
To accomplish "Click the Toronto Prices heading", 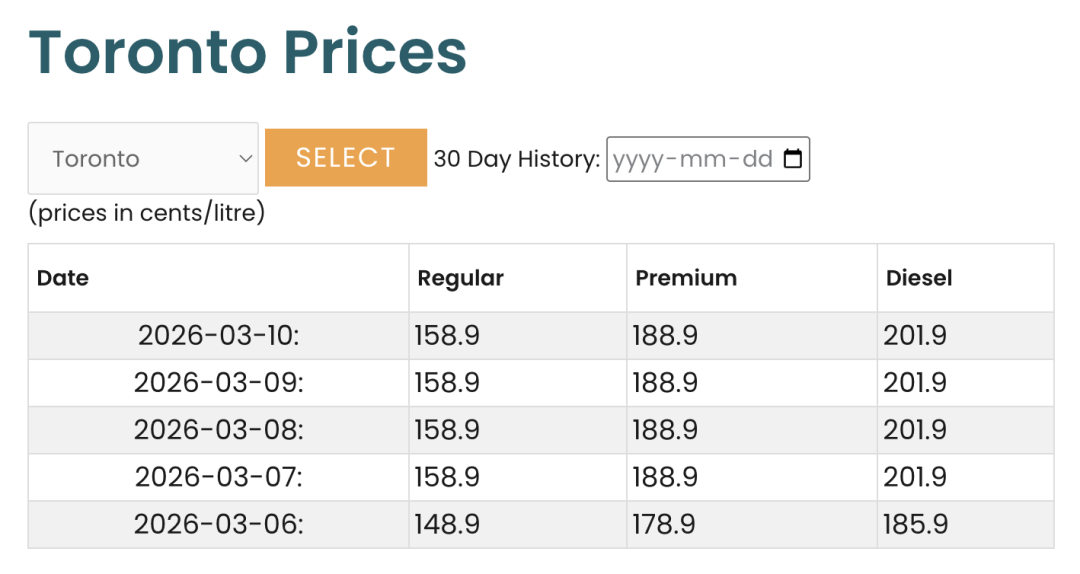I will (x=248, y=52).
